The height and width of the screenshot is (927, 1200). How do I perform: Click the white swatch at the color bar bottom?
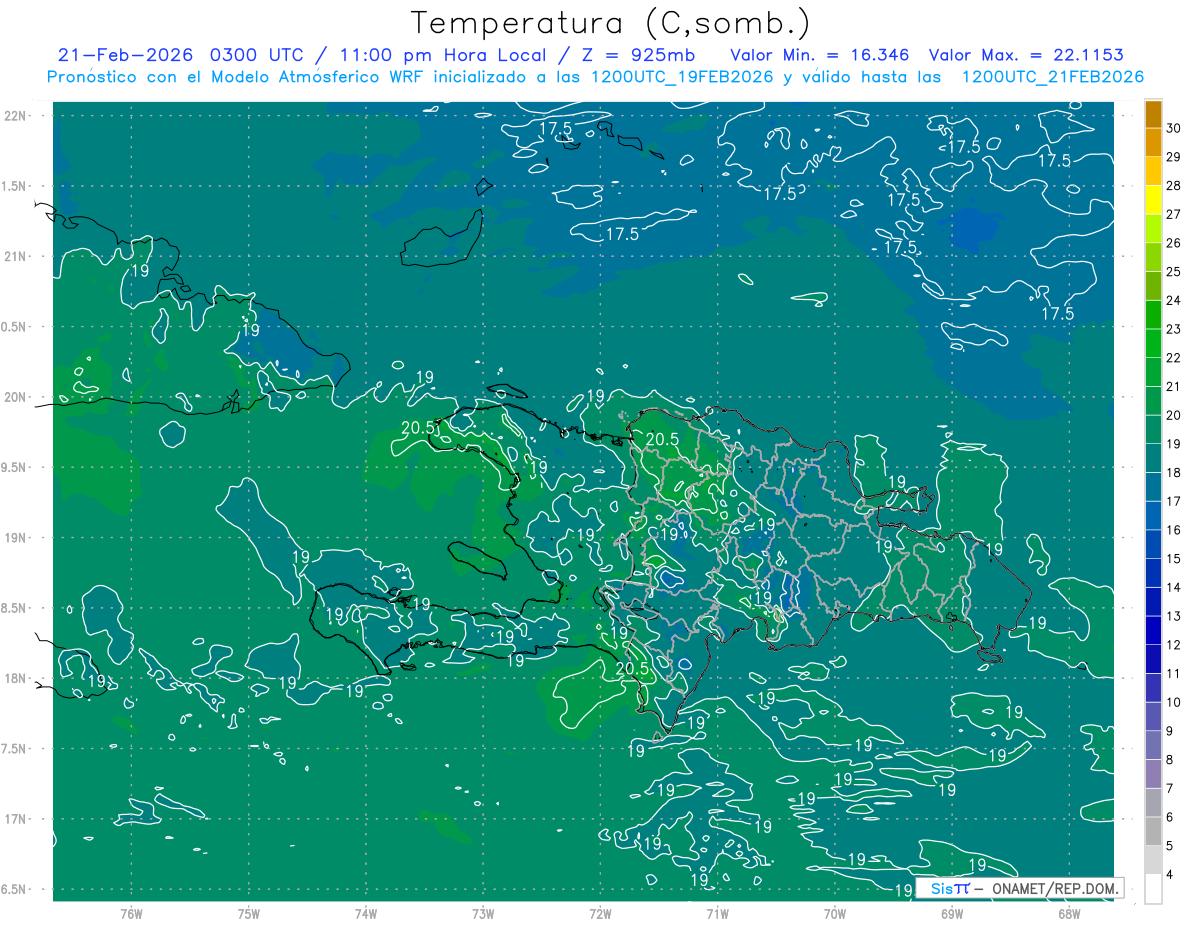pyautogui.click(x=1153, y=888)
